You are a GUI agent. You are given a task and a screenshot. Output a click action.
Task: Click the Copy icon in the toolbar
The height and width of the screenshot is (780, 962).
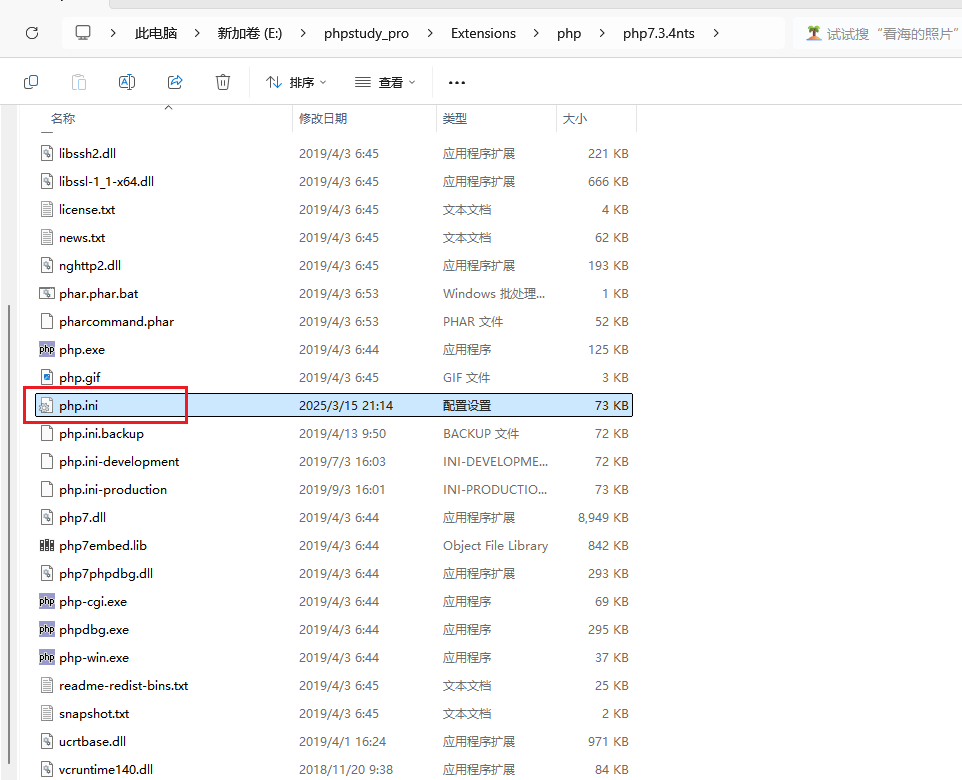click(x=31, y=82)
